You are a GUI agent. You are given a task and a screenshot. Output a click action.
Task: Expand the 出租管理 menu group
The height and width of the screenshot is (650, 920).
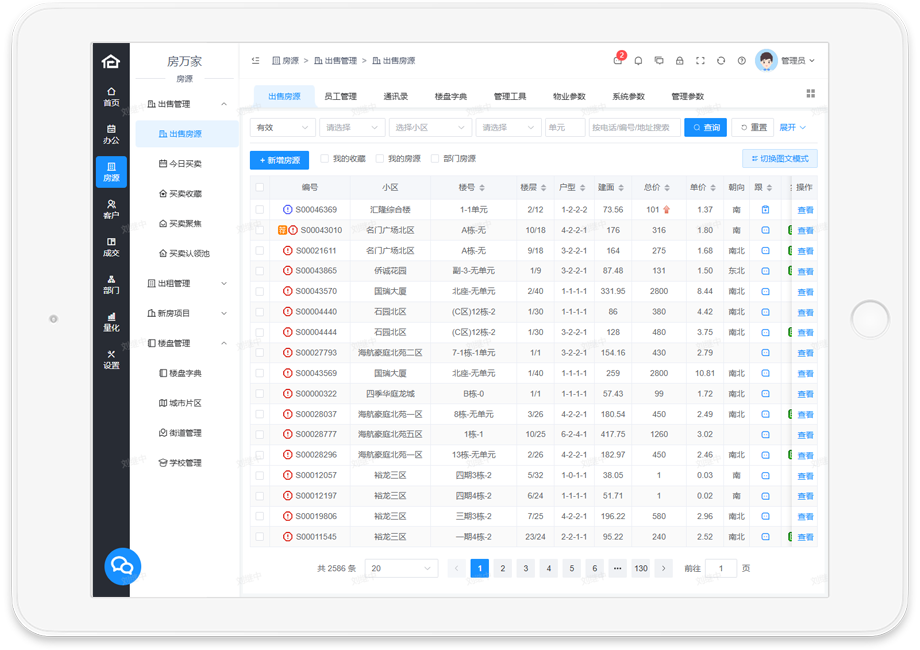(187, 283)
